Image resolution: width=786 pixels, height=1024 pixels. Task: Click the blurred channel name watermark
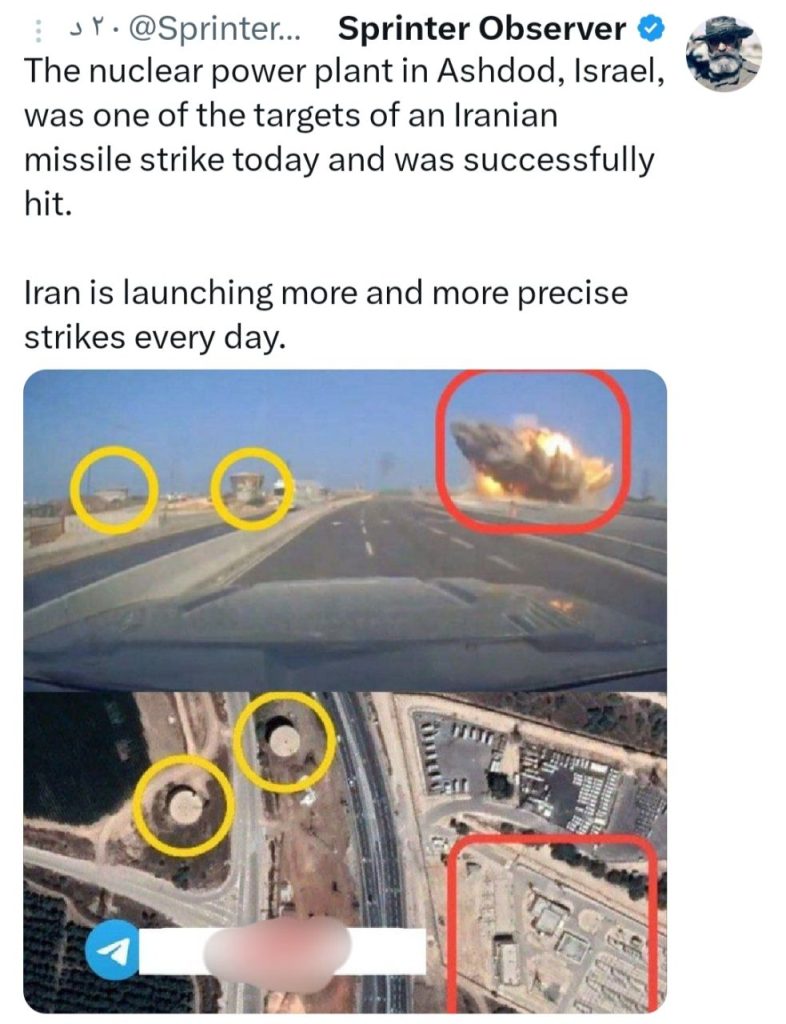277,951
